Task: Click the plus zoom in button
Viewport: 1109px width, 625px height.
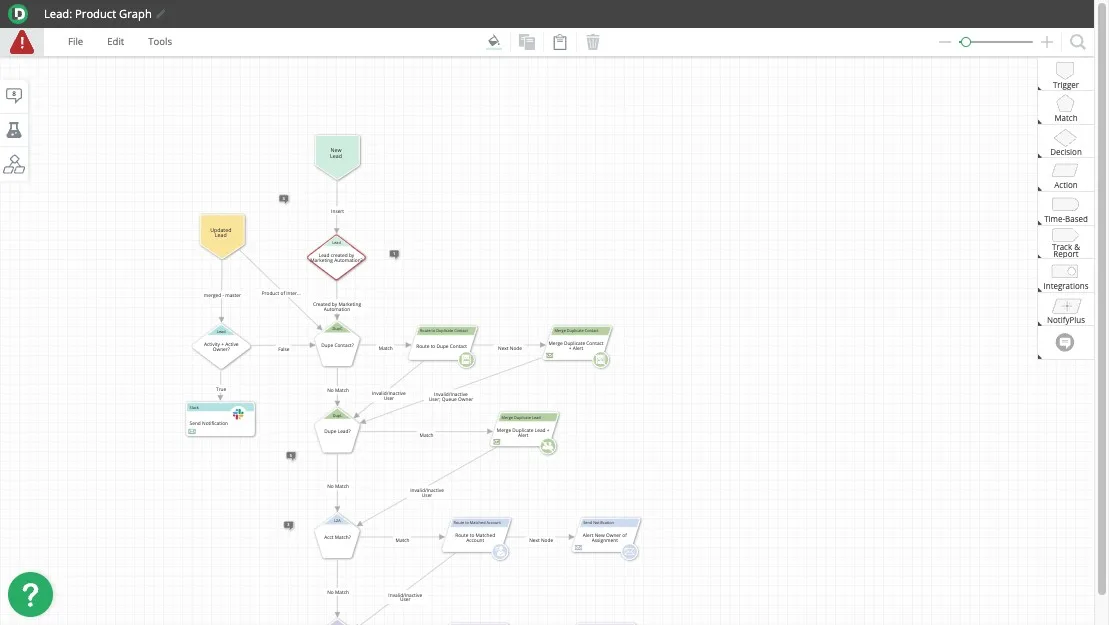Action: pyautogui.click(x=1047, y=42)
